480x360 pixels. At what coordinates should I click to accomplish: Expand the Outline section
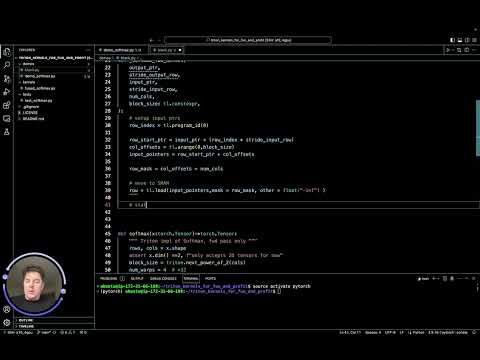click(55, 320)
